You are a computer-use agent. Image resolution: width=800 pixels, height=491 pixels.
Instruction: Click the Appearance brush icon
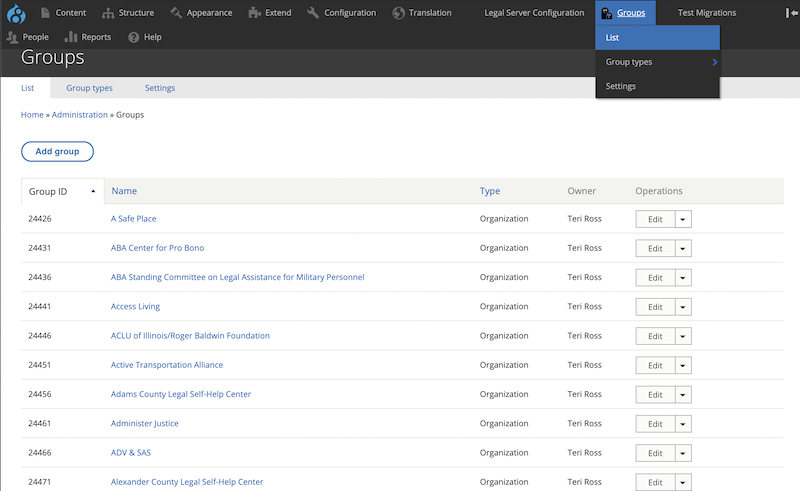click(x=176, y=13)
